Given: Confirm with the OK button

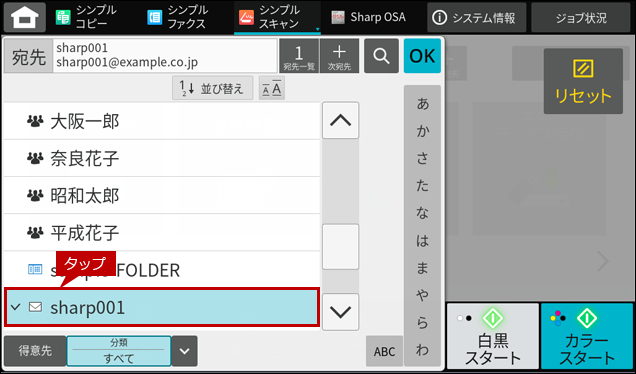Looking at the screenshot, I should tap(422, 56).
